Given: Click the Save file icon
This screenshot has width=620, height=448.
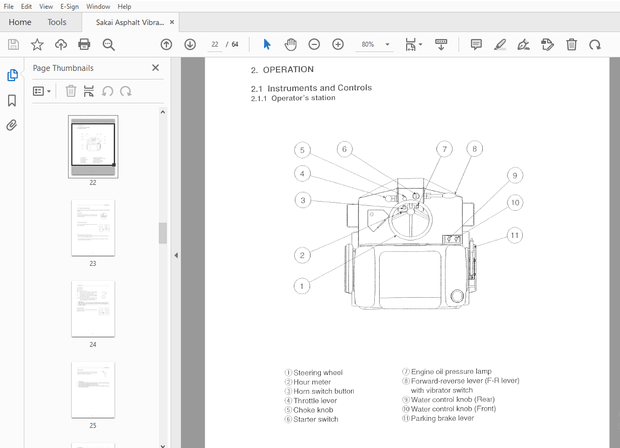Looking at the screenshot, I should point(13,44).
